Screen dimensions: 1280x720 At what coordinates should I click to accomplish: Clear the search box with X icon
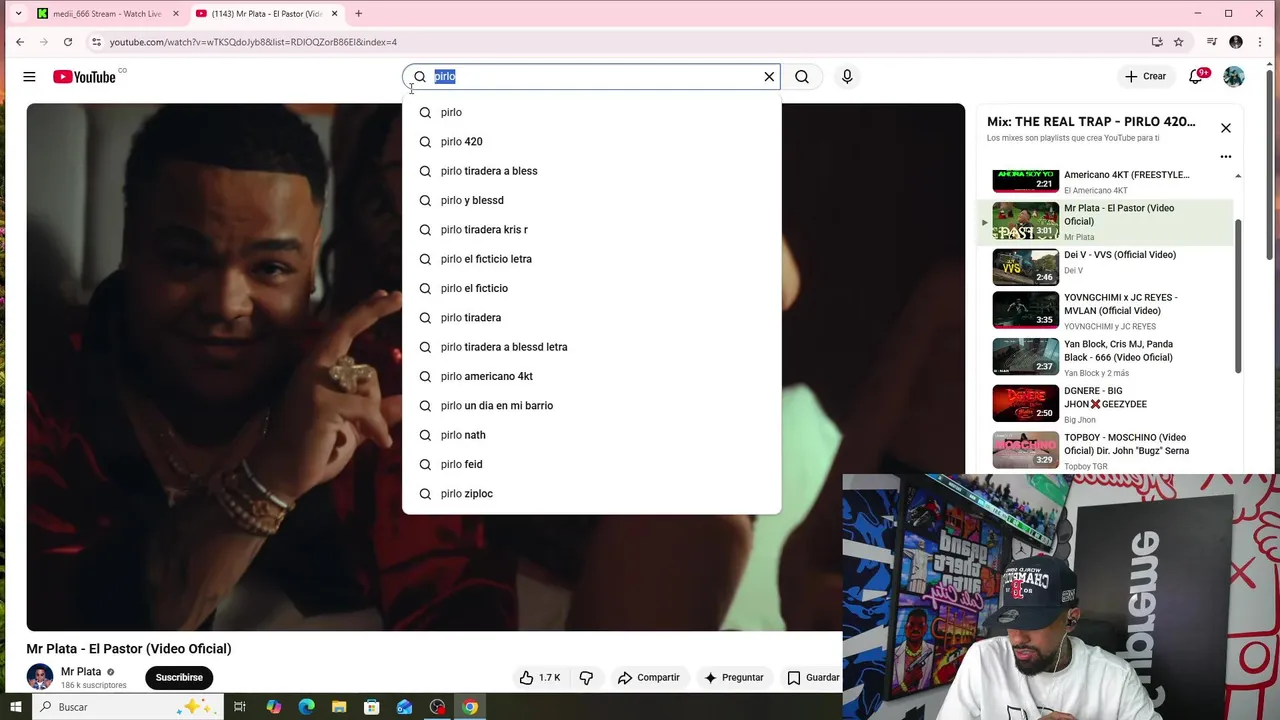pos(769,77)
